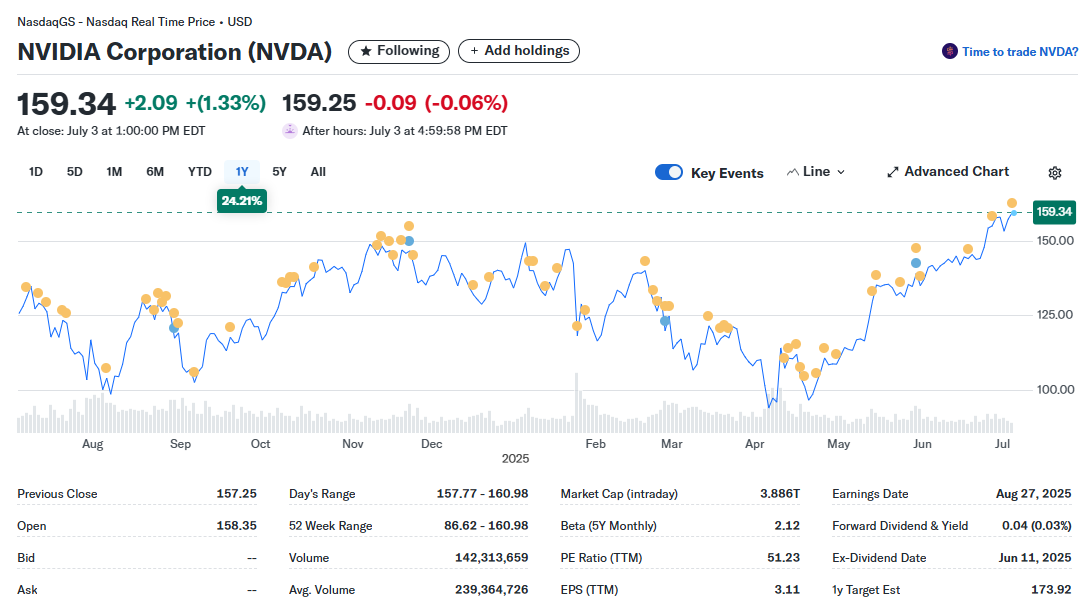Click the Ex-Dividend Date value Jun 11, 2025
Screen dimensions: 1088x608
pos(1035,557)
